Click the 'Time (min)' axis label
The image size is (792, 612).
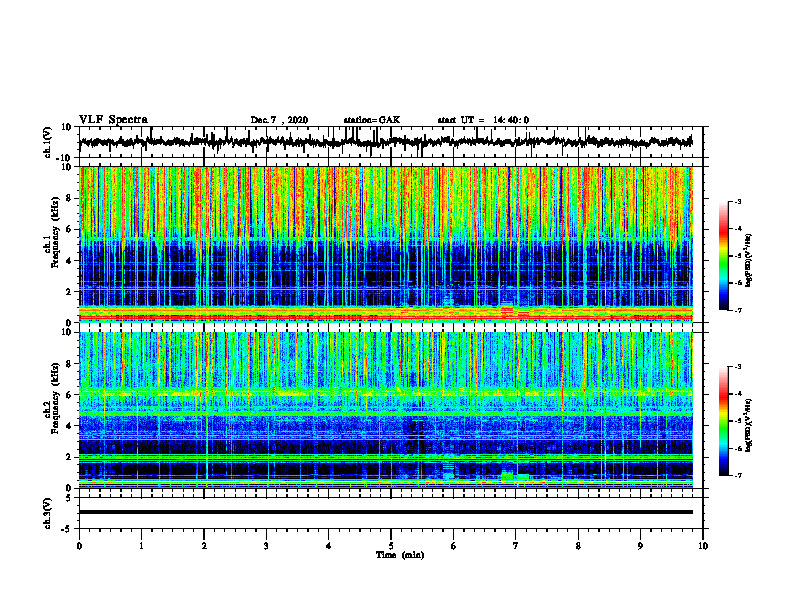[x=400, y=555]
